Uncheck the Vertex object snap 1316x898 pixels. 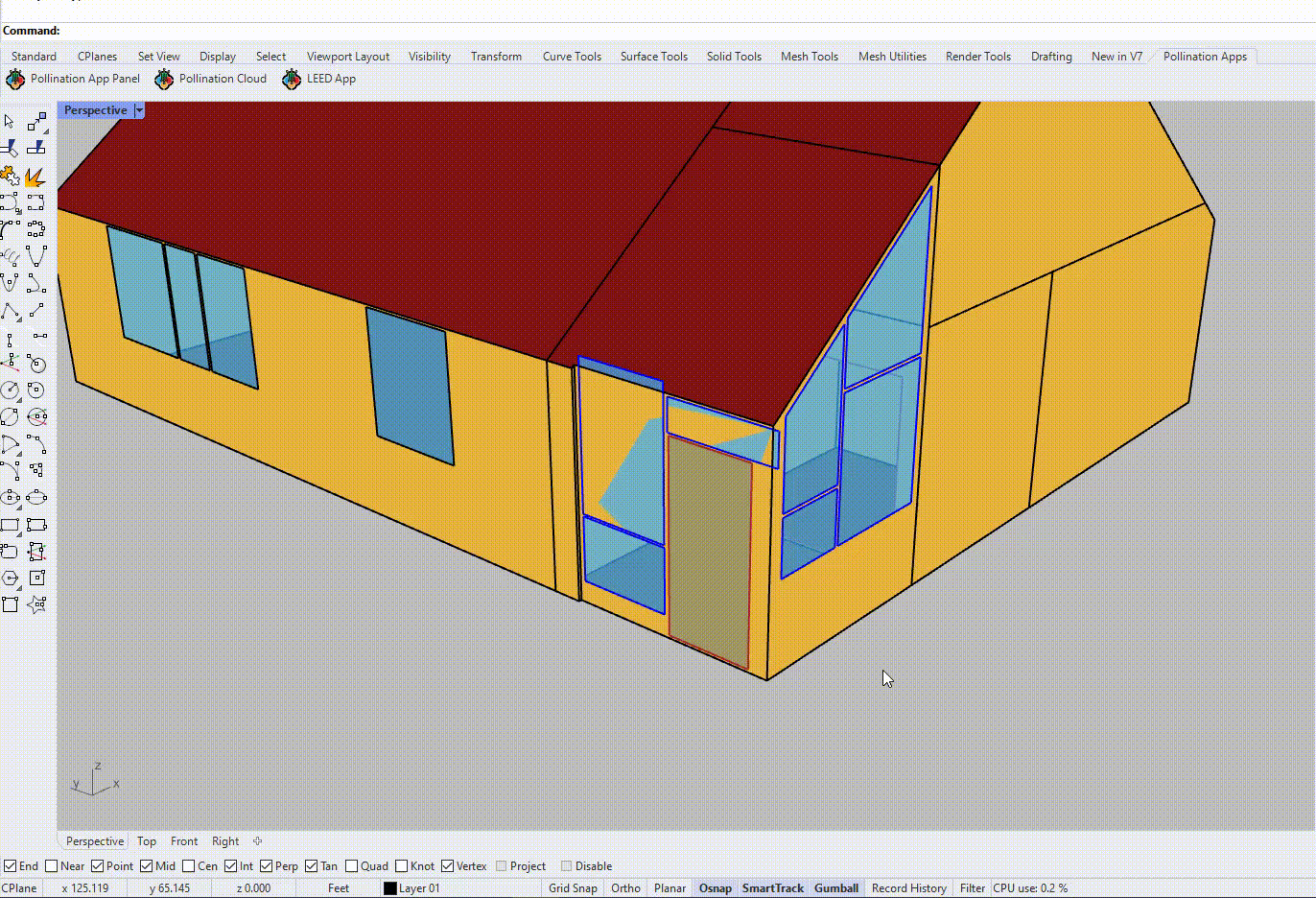coord(447,866)
